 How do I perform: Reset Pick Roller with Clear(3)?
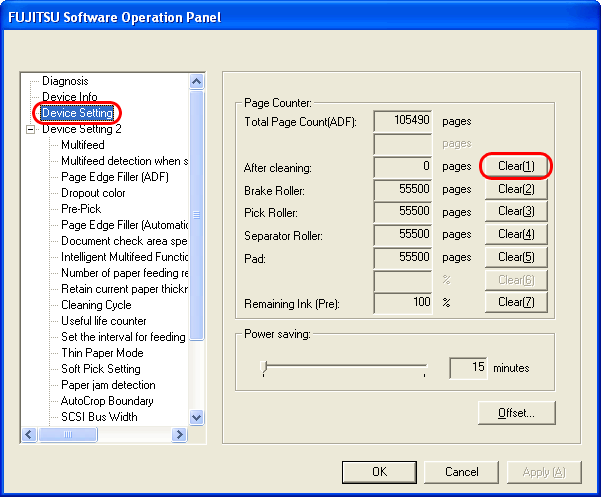click(x=516, y=211)
